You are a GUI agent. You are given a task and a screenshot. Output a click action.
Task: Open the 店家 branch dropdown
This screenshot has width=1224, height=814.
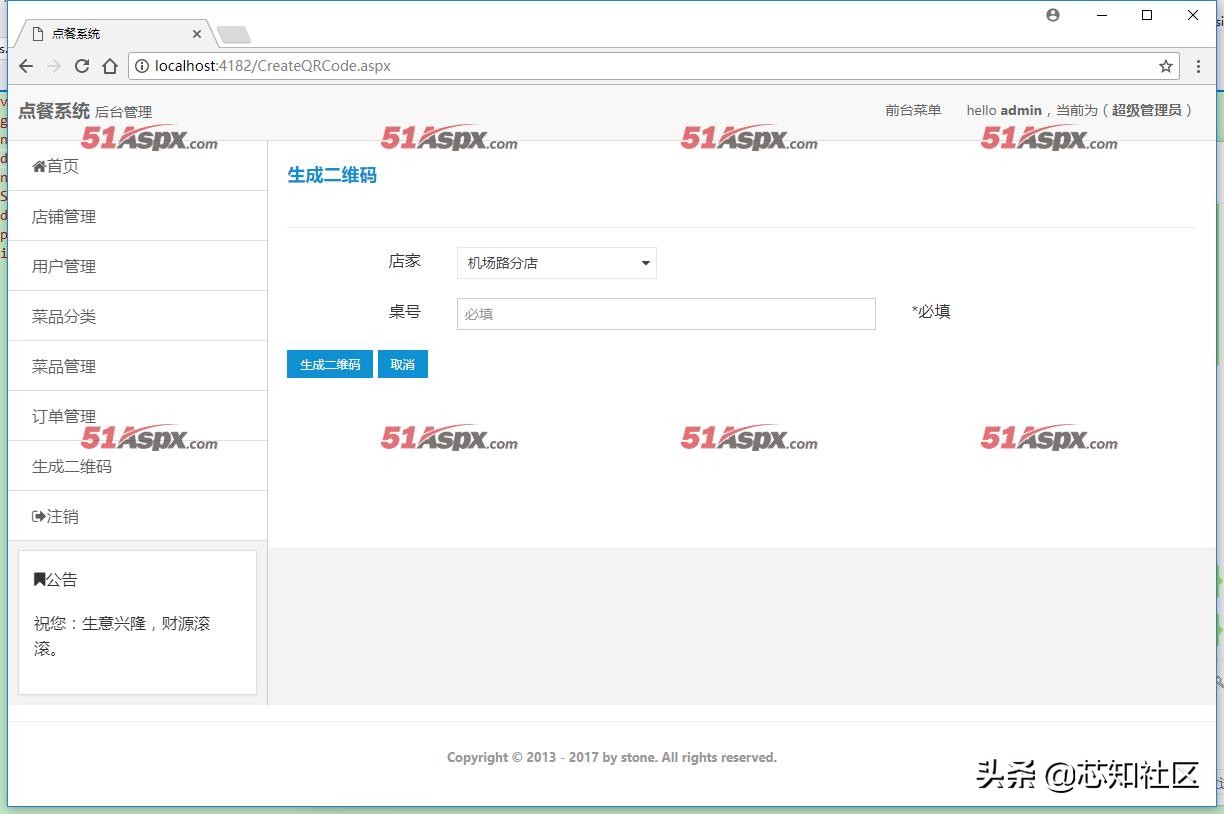point(556,263)
